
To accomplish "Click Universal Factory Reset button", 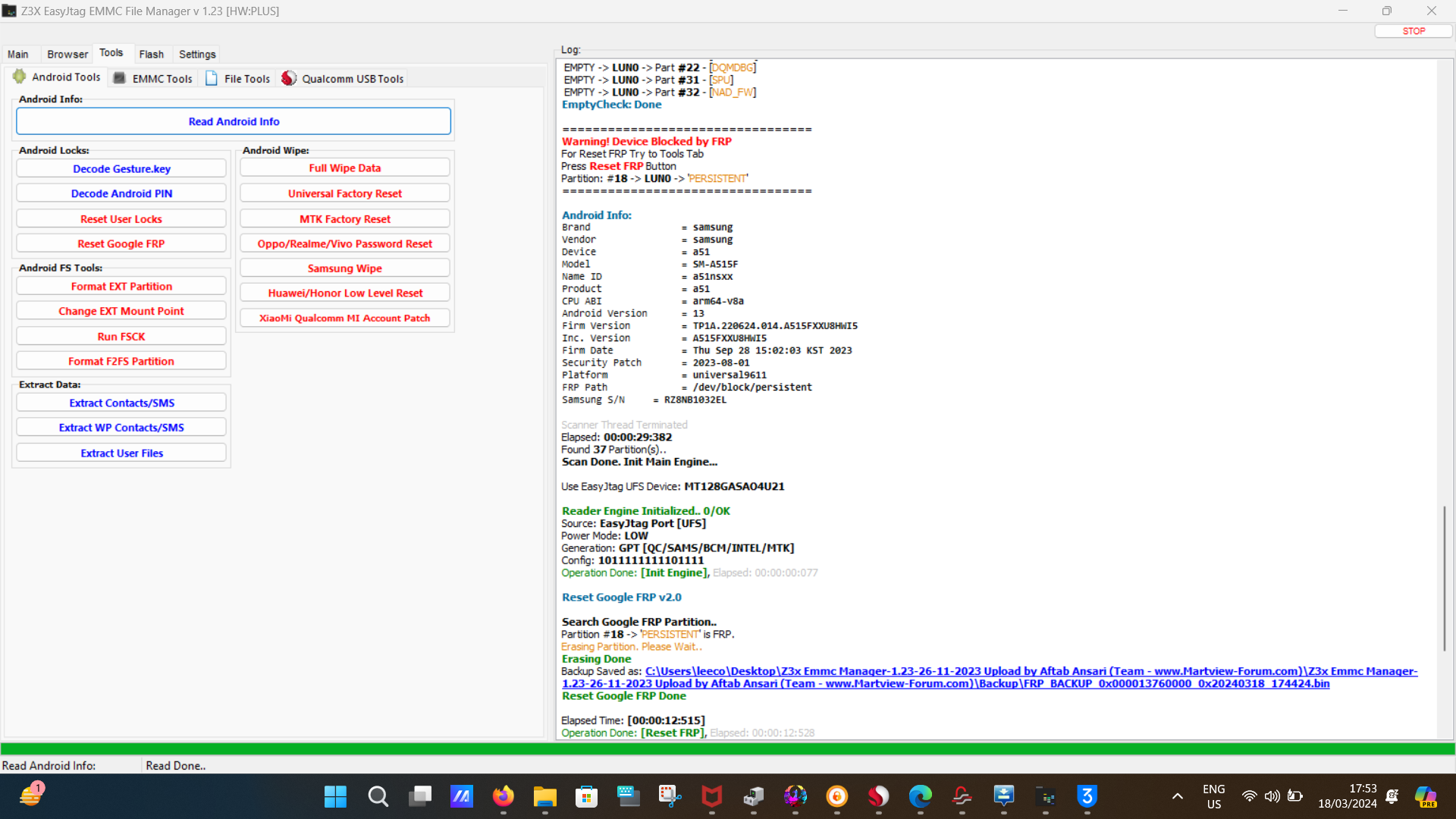I will [x=345, y=193].
